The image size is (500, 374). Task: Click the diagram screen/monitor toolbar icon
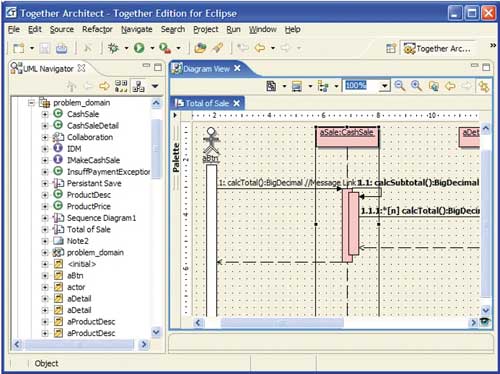tap(297, 87)
